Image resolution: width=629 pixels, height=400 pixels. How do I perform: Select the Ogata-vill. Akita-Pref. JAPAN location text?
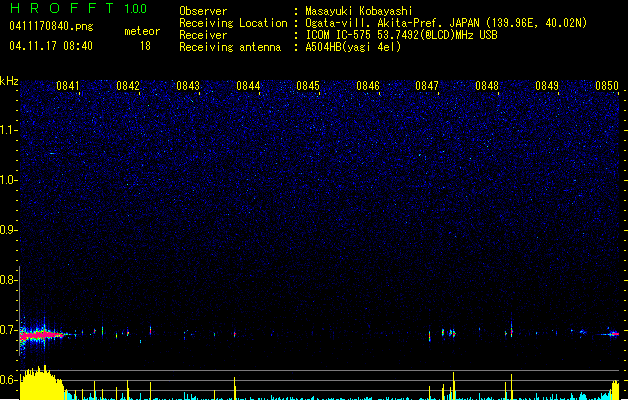[446, 23]
